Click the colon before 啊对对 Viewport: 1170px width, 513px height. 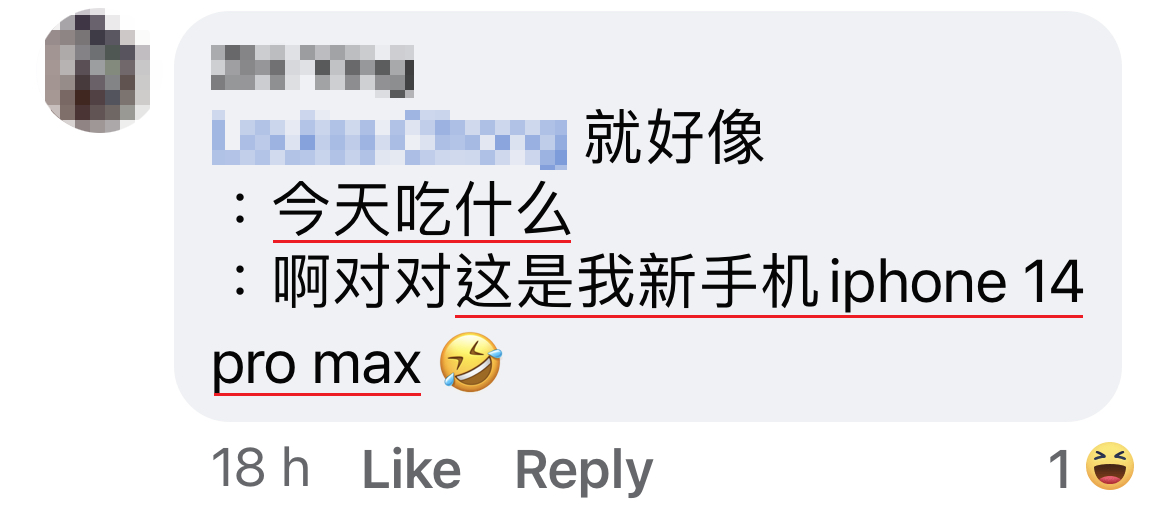pyautogui.click(x=240, y=284)
